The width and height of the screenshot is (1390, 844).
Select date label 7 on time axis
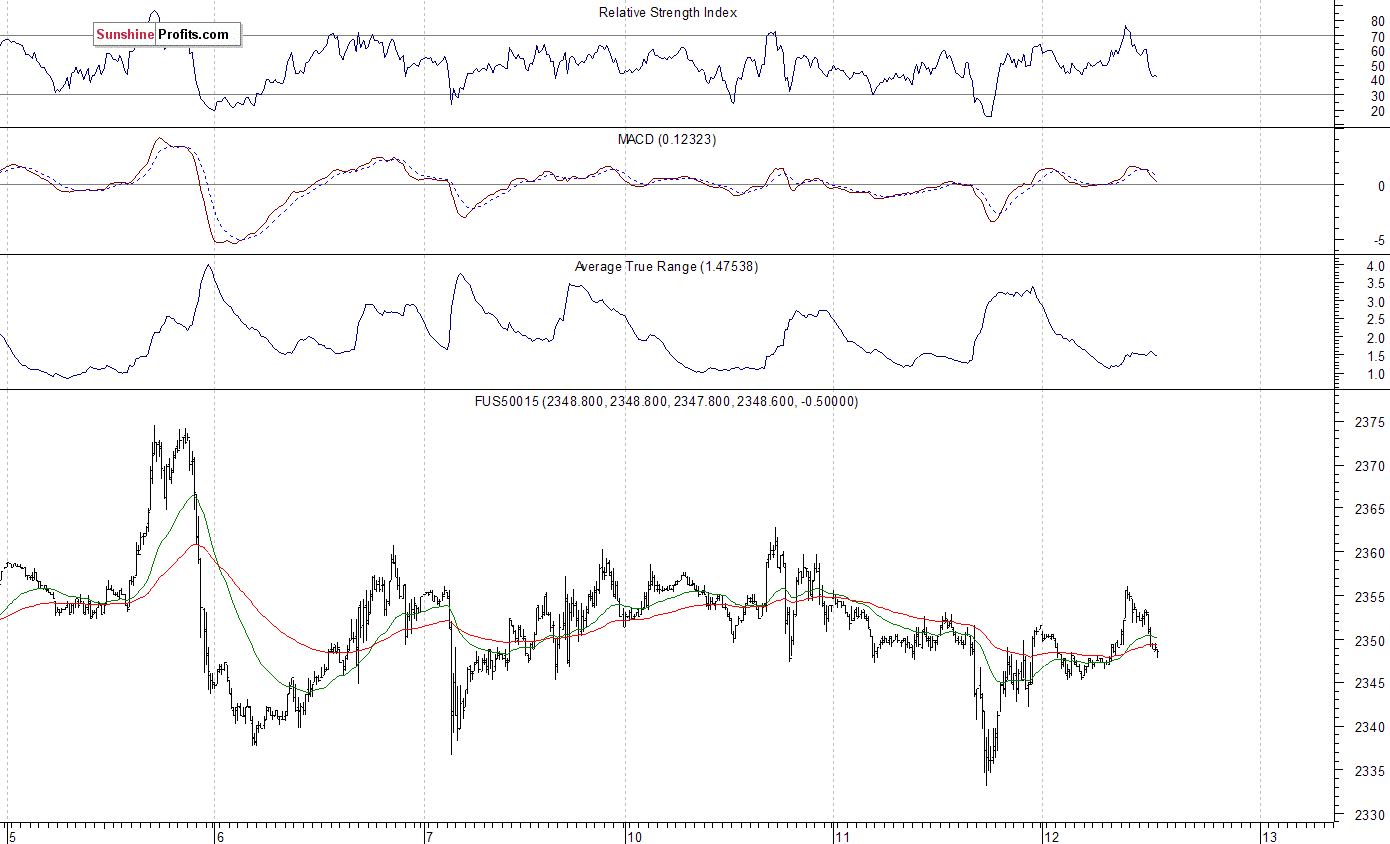[430, 836]
